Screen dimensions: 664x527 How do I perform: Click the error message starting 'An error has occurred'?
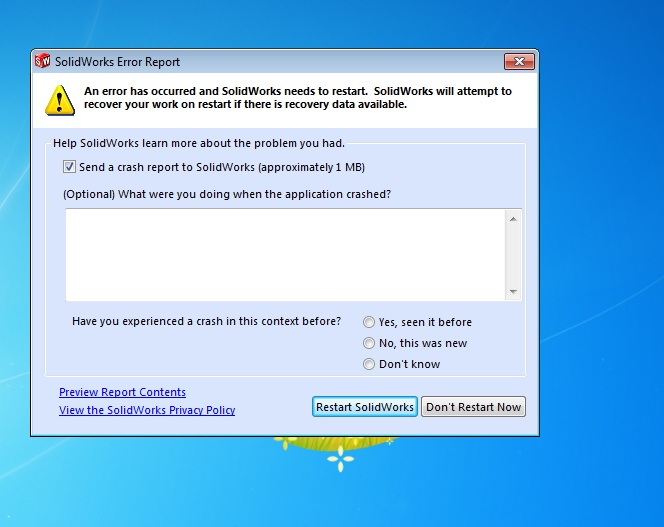point(298,97)
